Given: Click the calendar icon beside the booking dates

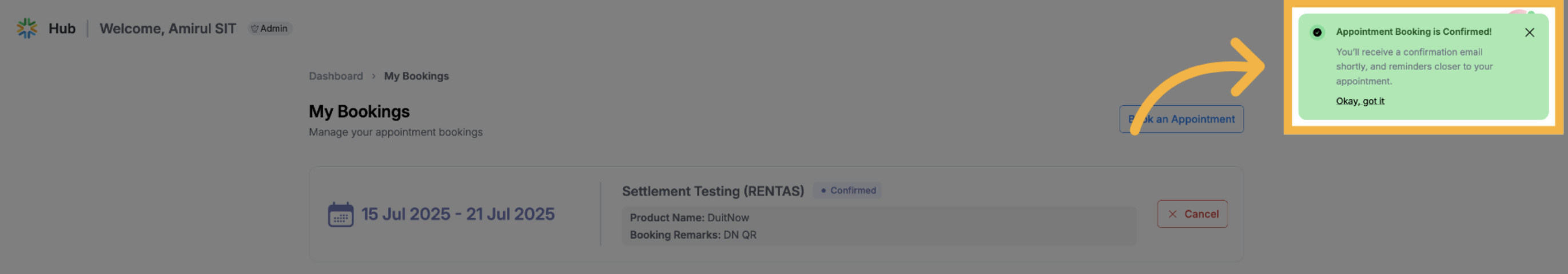Looking at the screenshot, I should click(340, 215).
